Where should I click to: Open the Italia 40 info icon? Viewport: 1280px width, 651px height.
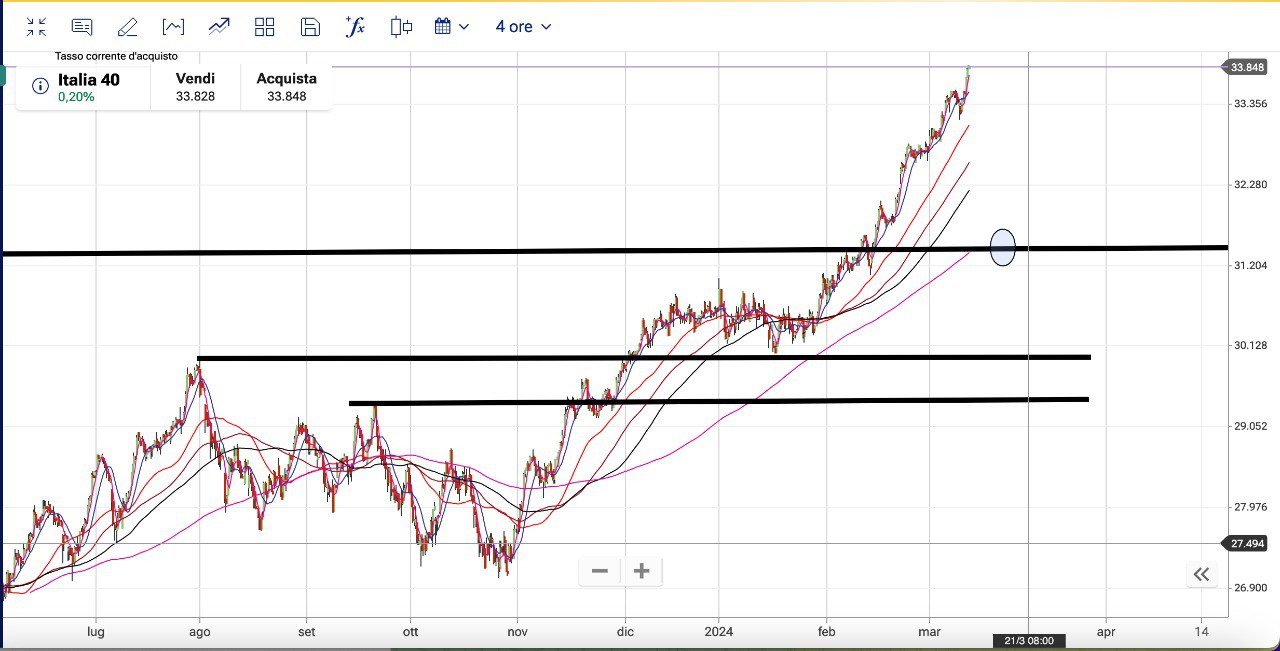[x=40, y=86]
